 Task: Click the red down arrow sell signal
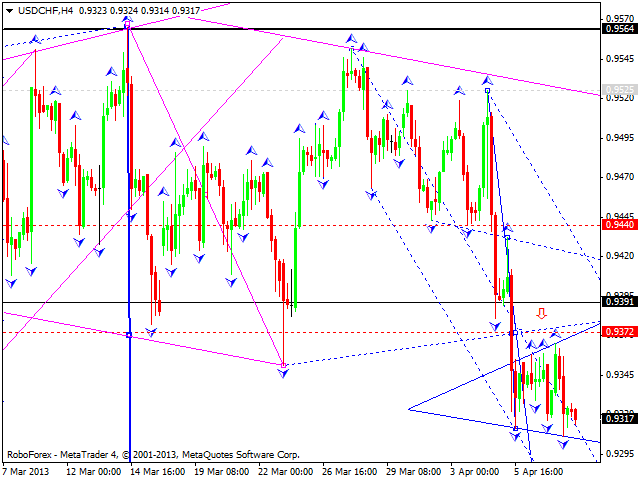[x=541, y=313]
